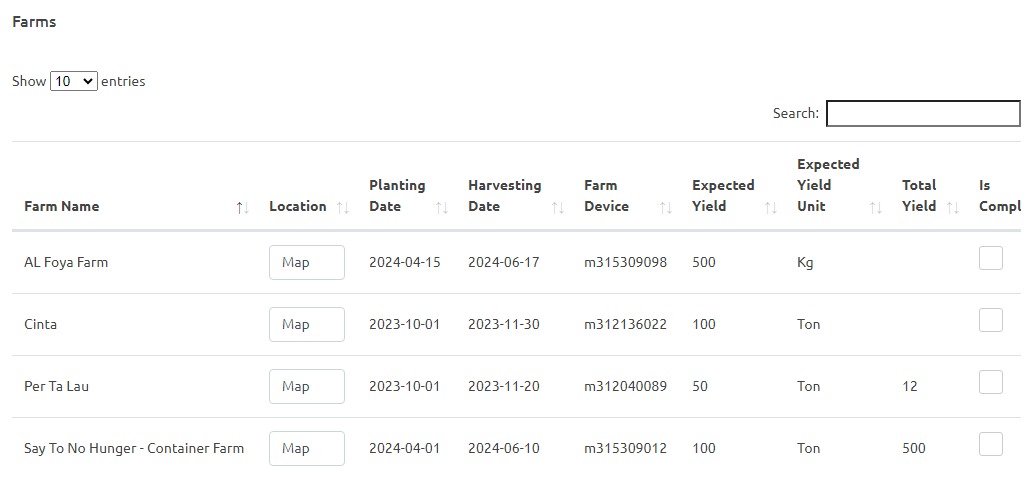
Task: Sort by Farm Device column arrows
Action: (x=665, y=207)
